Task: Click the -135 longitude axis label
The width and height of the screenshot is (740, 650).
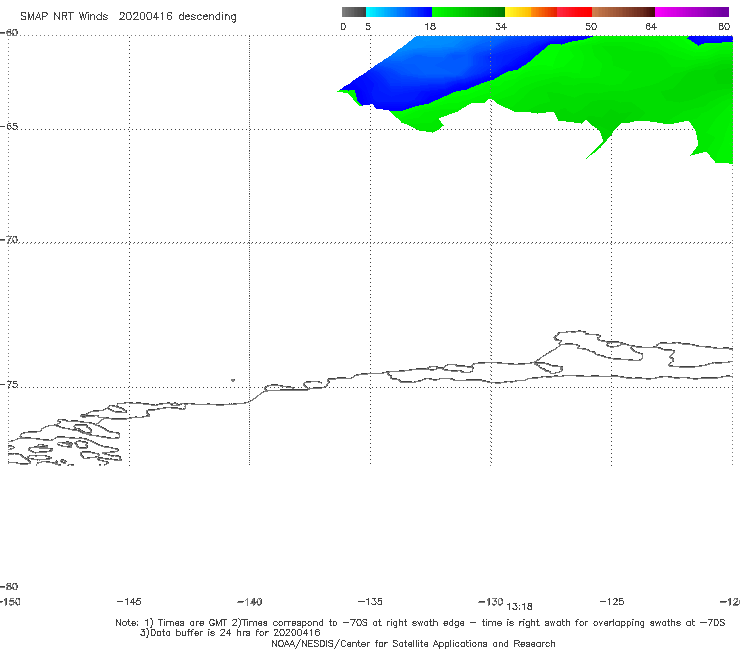Action: (370, 601)
